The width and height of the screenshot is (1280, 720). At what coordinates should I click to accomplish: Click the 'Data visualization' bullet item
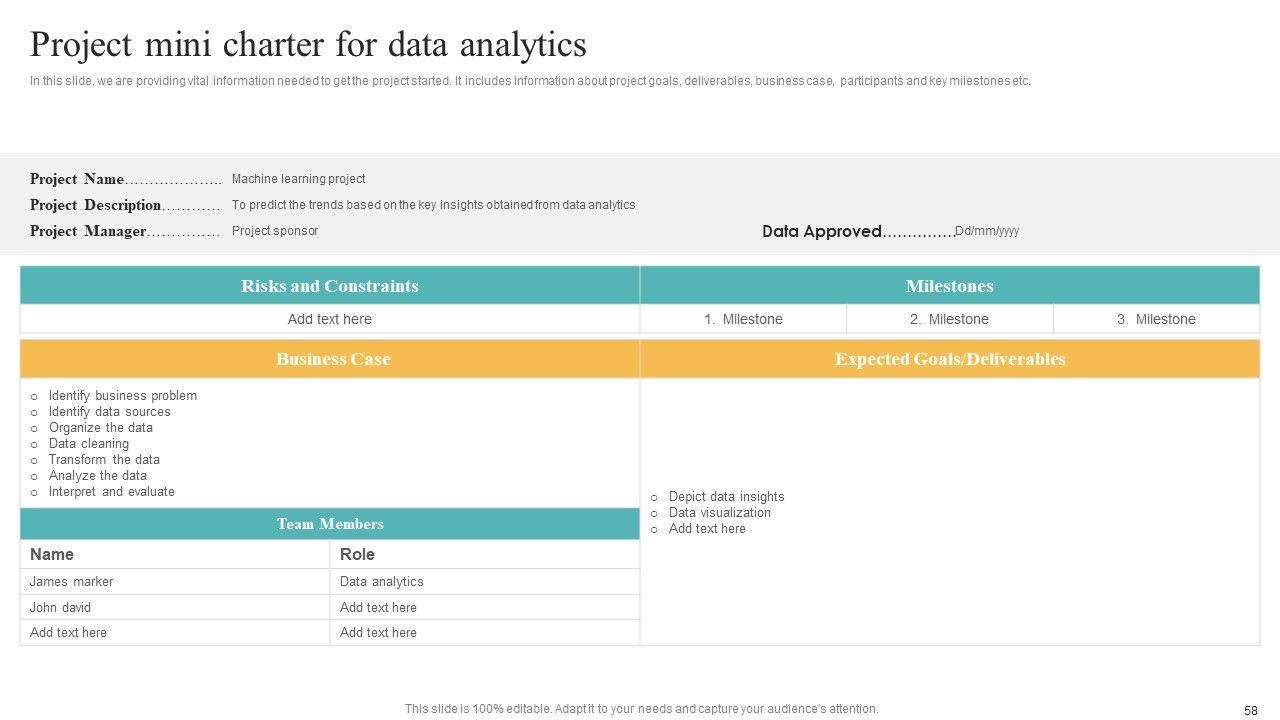click(x=719, y=513)
